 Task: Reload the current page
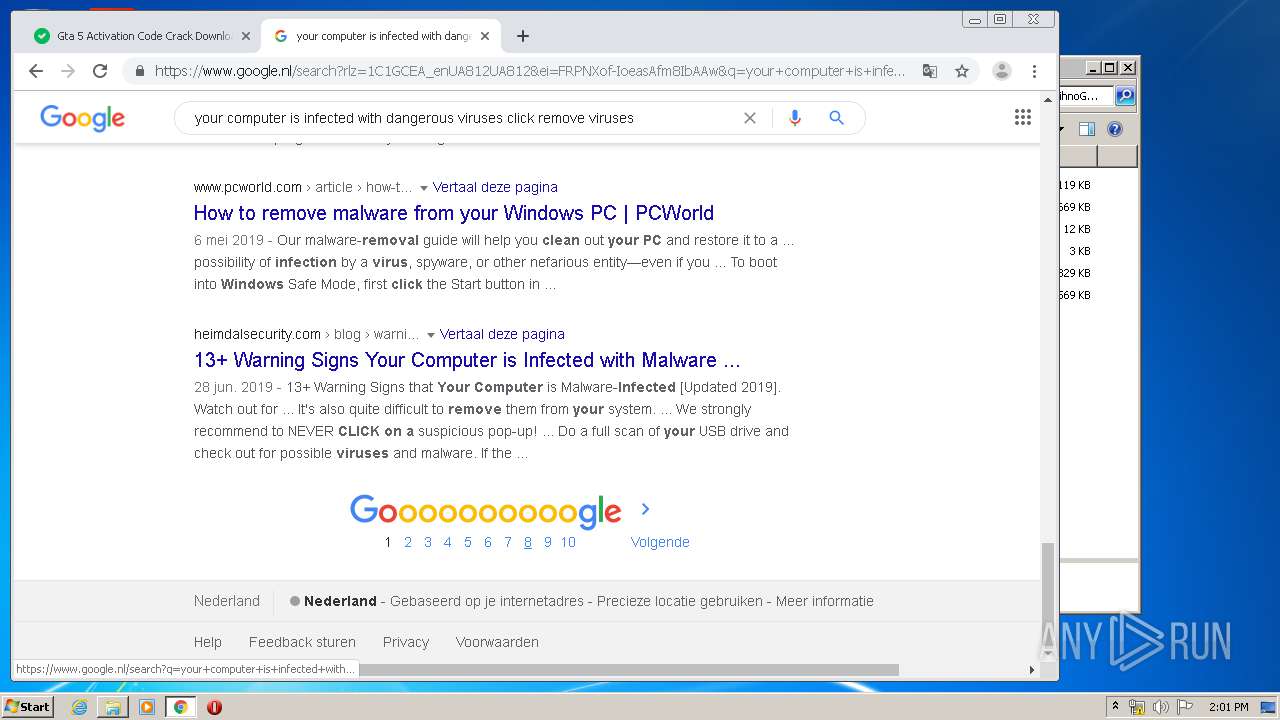tap(100, 71)
